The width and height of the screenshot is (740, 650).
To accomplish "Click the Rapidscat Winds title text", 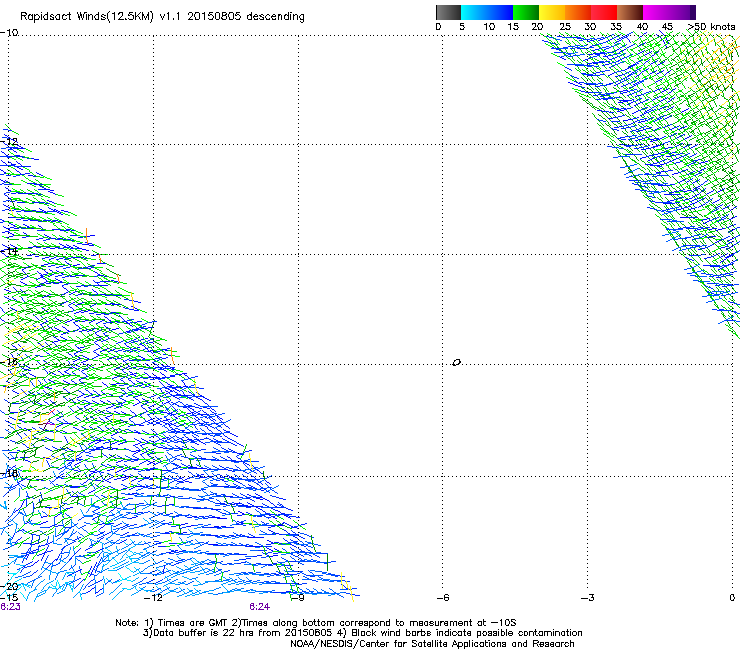I will coord(162,17).
